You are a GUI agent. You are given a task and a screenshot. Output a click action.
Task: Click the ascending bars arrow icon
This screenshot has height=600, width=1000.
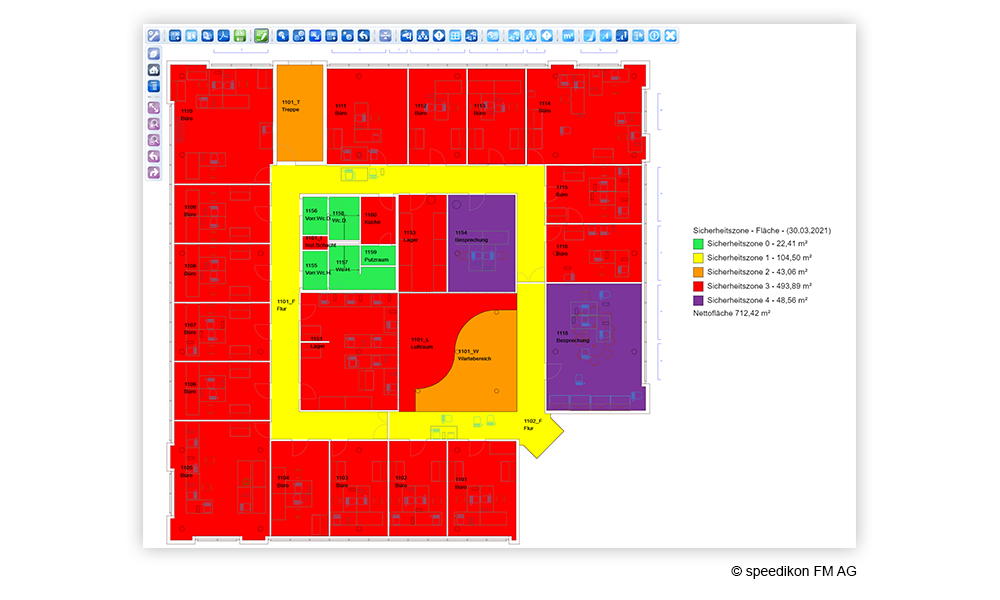tap(622, 36)
